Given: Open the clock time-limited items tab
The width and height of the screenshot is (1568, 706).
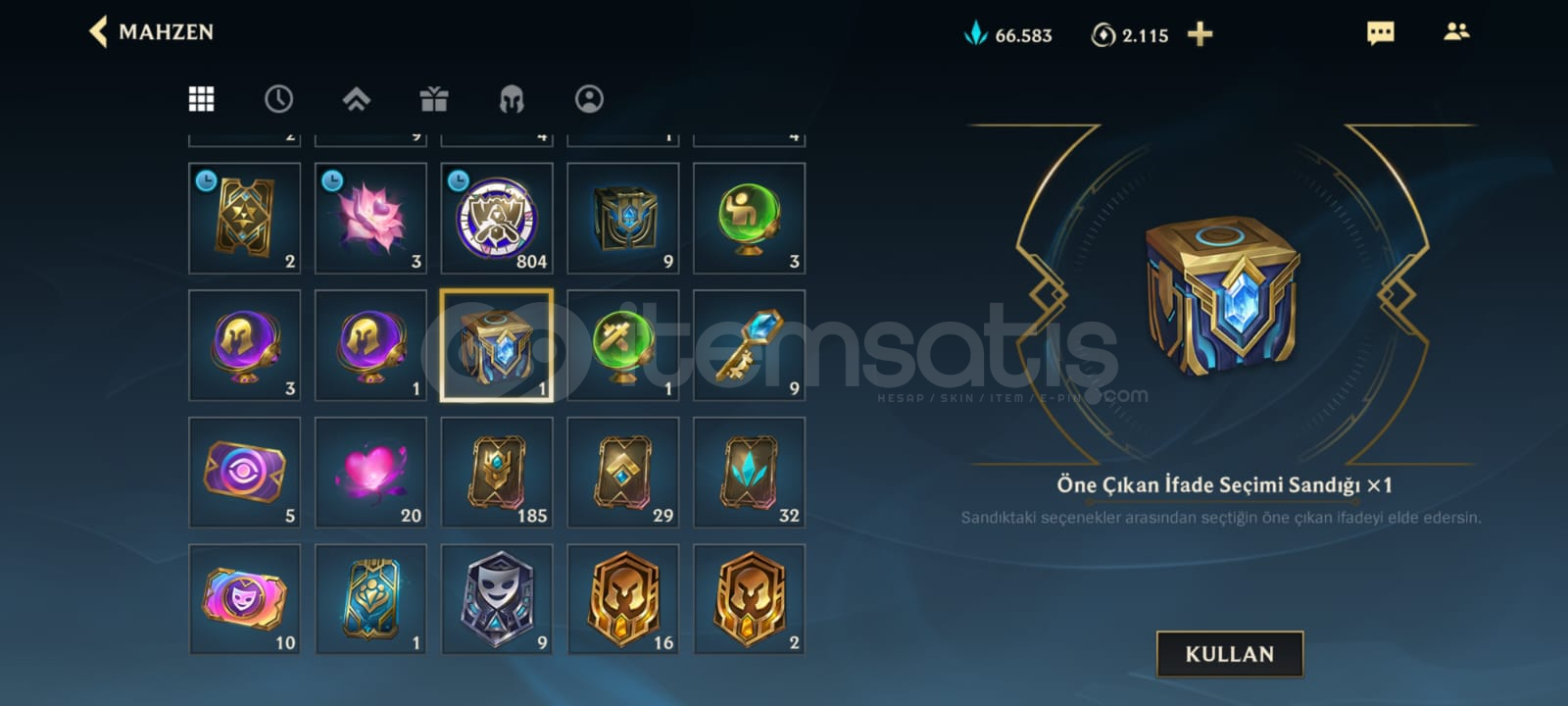Looking at the screenshot, I should pos(278,99).
